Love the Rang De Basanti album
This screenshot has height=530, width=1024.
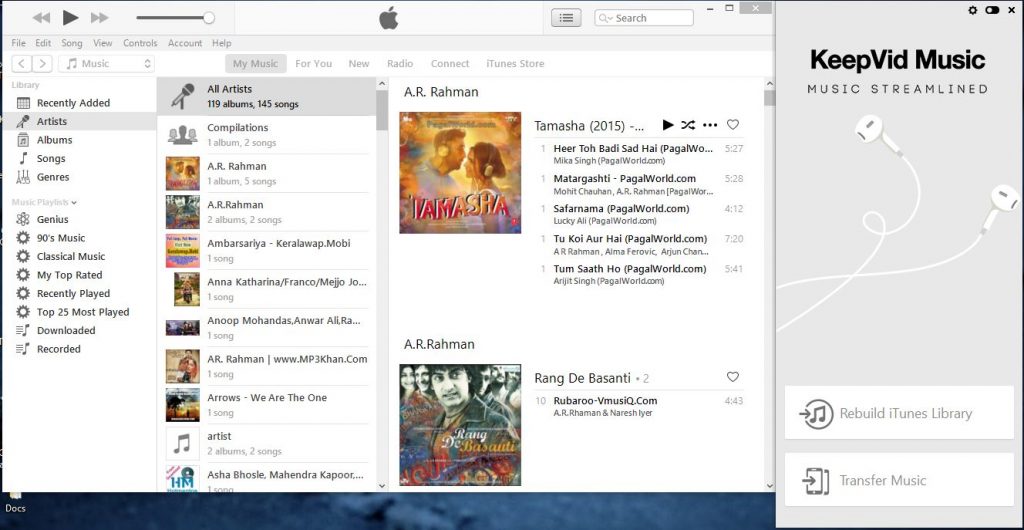(x=733, y=377)
